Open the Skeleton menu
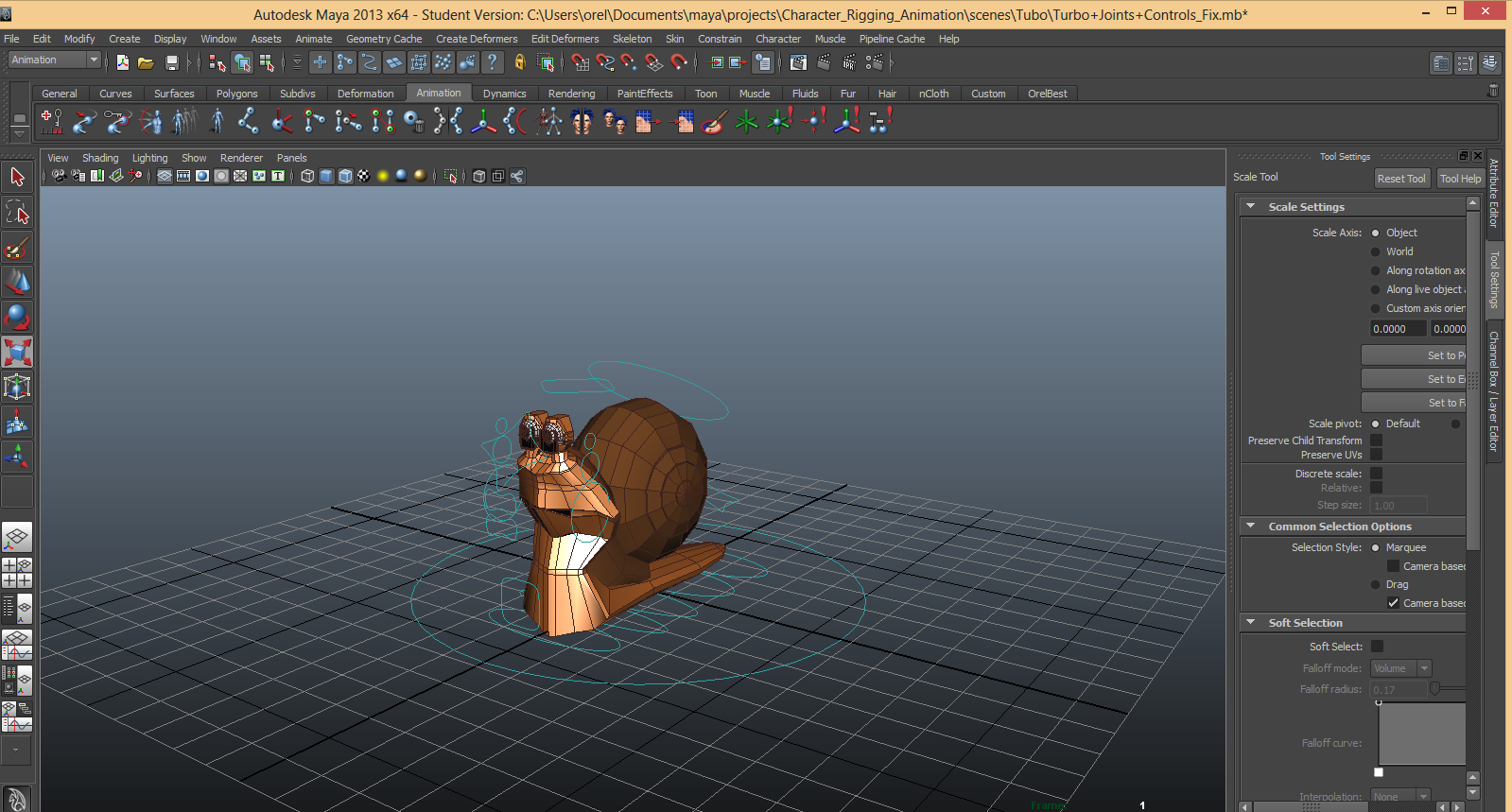1512x812 pixels. [x=632, y=39]
